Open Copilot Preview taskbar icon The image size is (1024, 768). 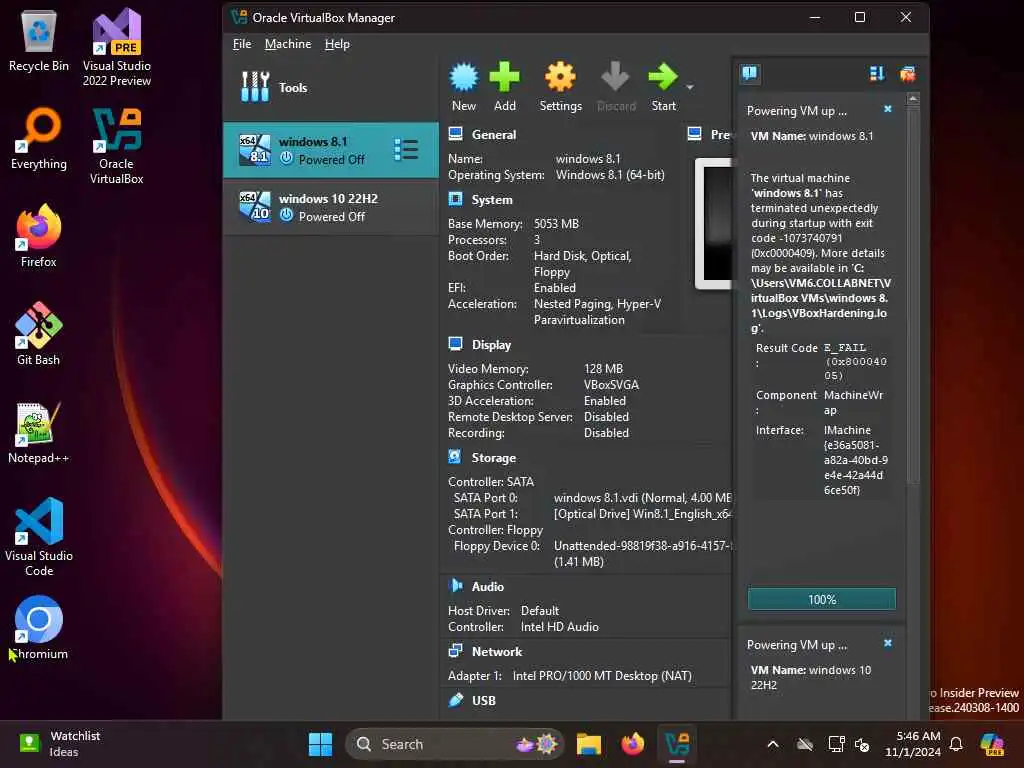pos(992,744)
